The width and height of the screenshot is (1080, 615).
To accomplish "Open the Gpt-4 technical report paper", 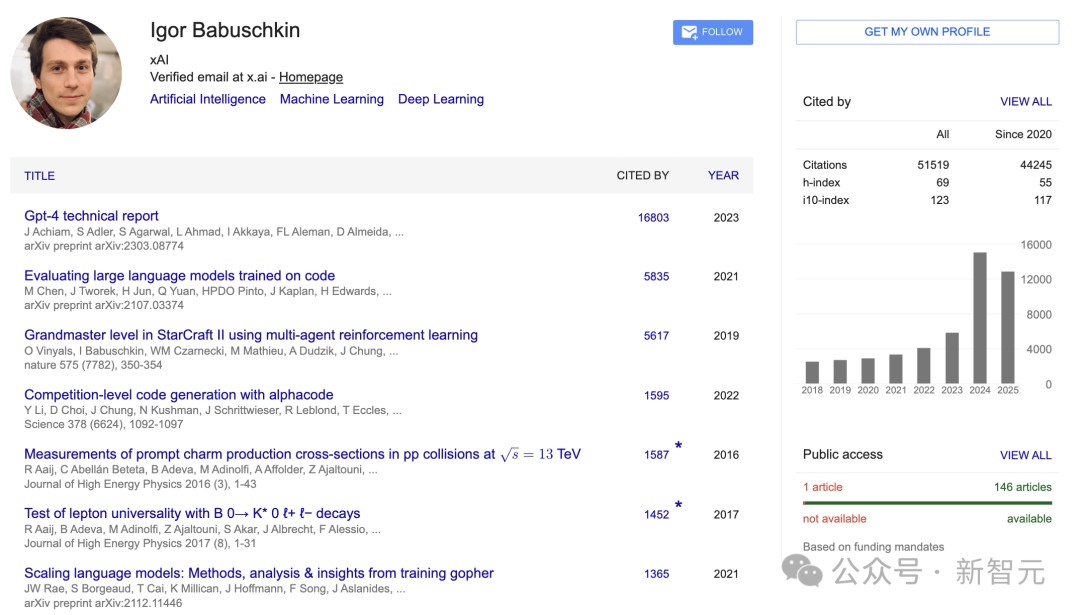I will click(91, 216).
